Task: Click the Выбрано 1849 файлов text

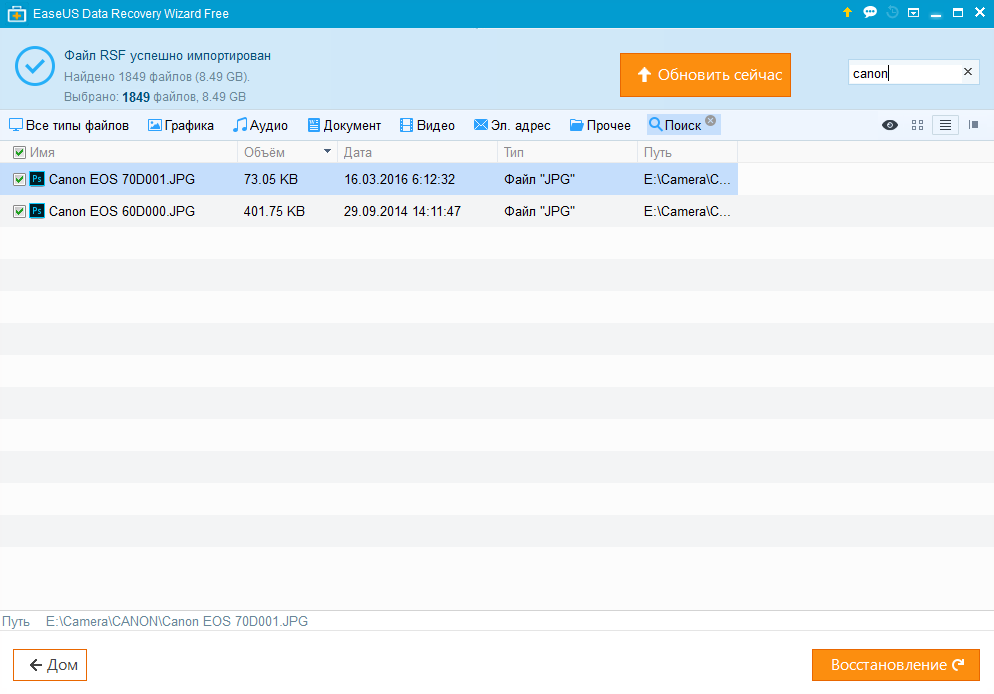Action: [155, 97]
